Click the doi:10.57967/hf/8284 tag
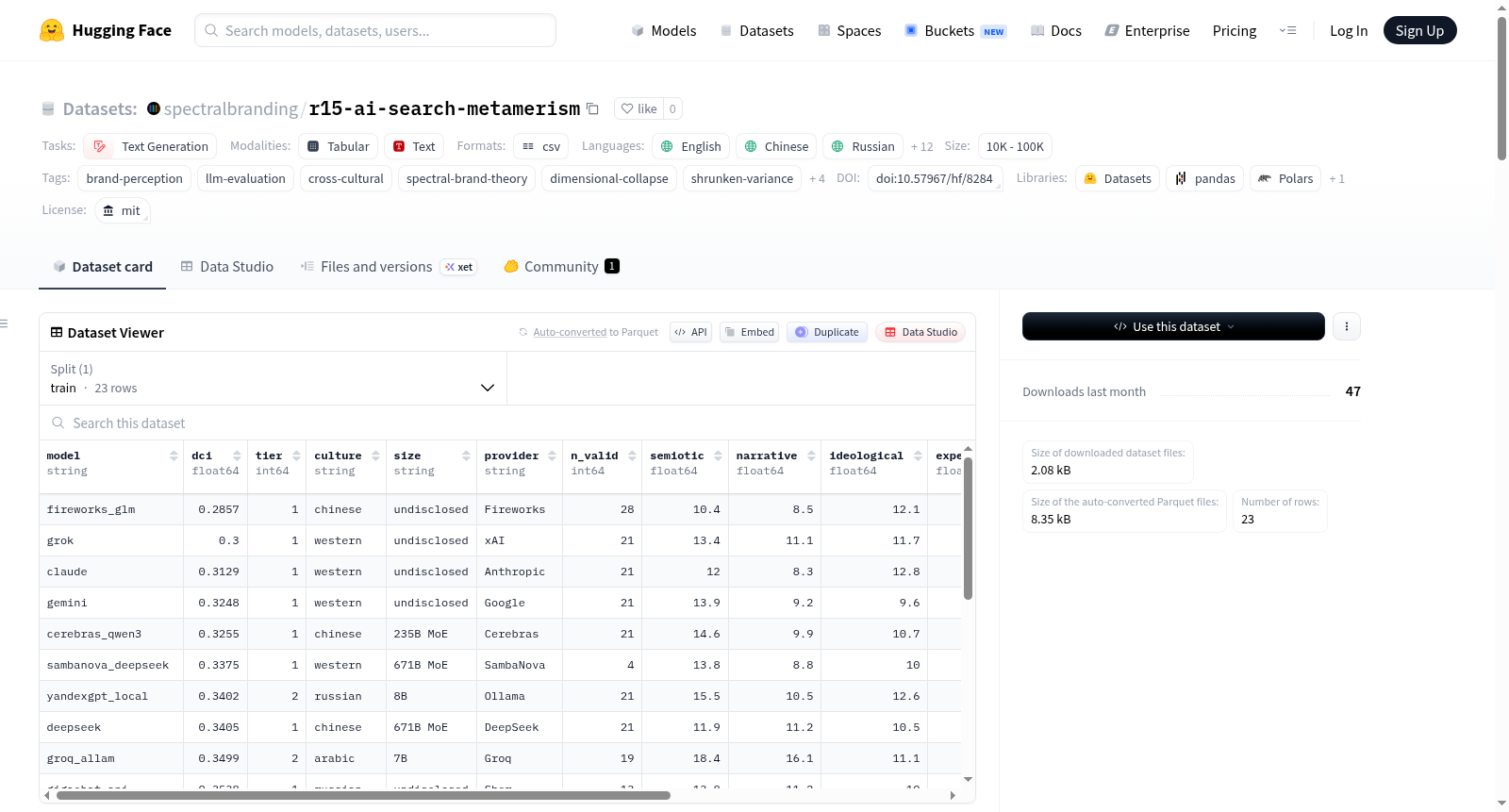Viewport: 1509px width, 812px height. coord(934,178)
